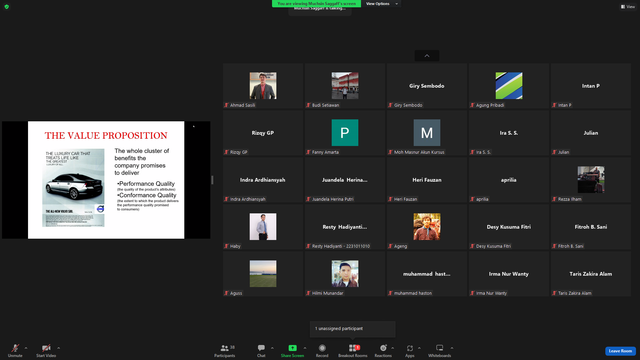This screenshot has height=360, width=640.
Task: Click Indra Ardhiansyah's participant tile
Action: 263,180
